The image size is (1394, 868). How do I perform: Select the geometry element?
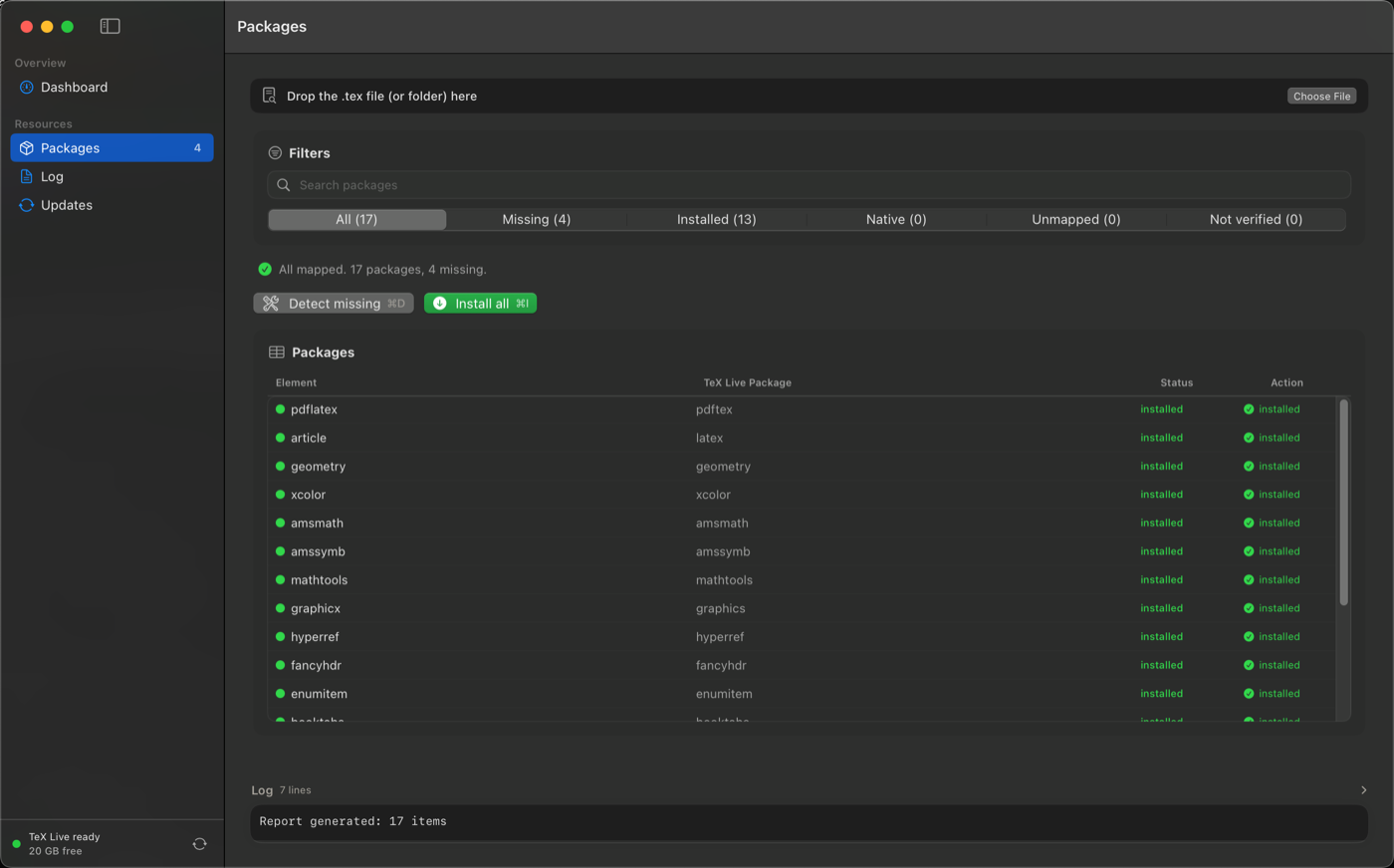coord(318,467)
